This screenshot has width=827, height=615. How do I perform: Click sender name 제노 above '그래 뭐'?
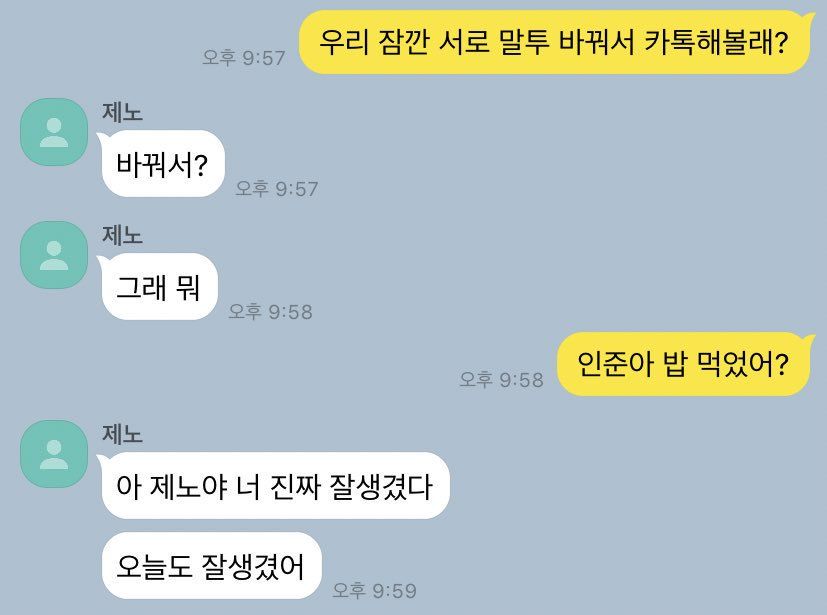point(122,235)
